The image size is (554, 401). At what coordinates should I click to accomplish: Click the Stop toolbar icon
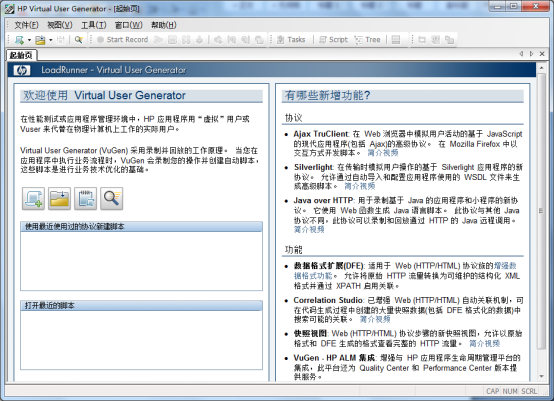tap(172, 40)
